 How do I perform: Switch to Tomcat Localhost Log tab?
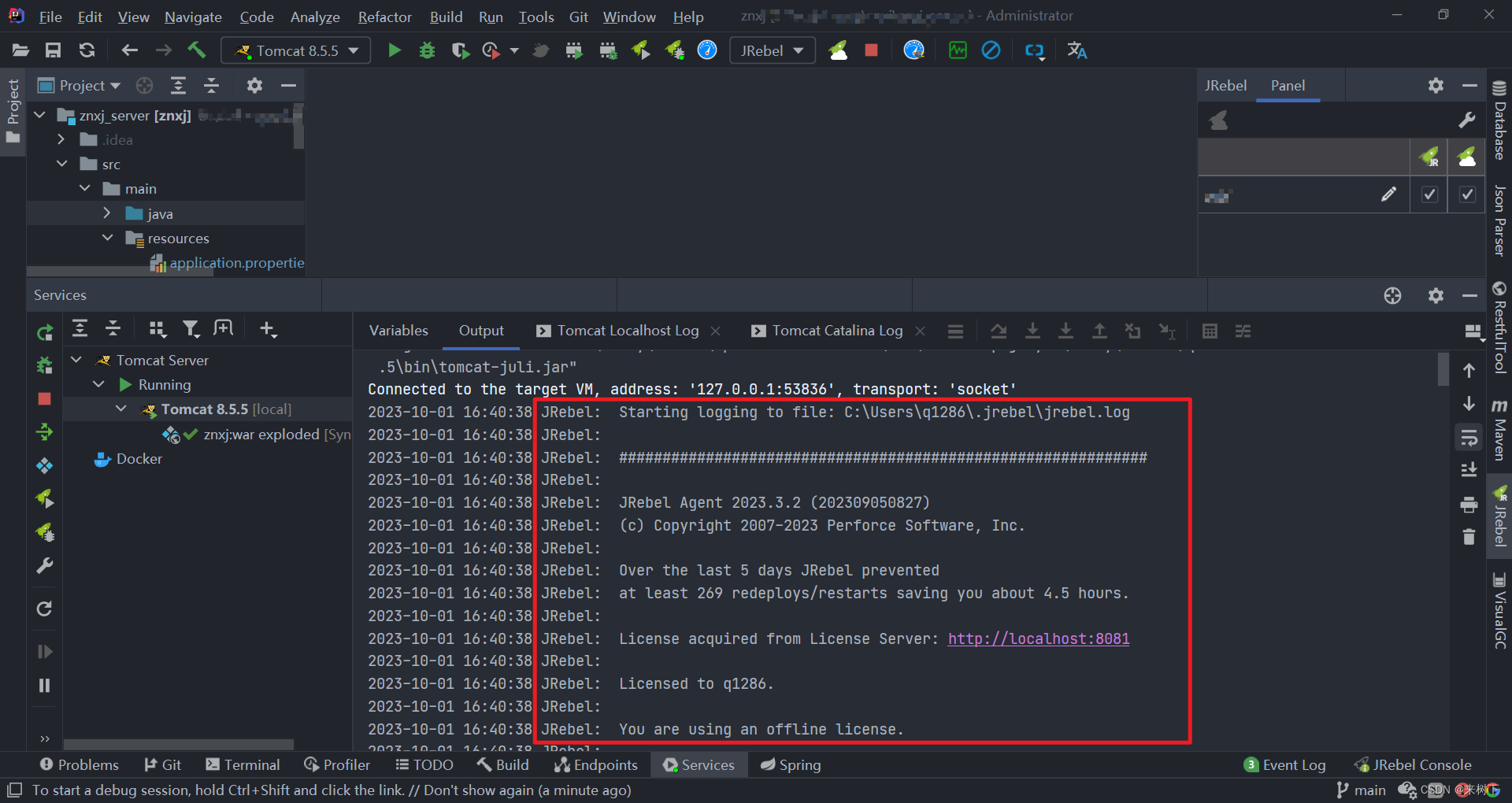[628, 331]
